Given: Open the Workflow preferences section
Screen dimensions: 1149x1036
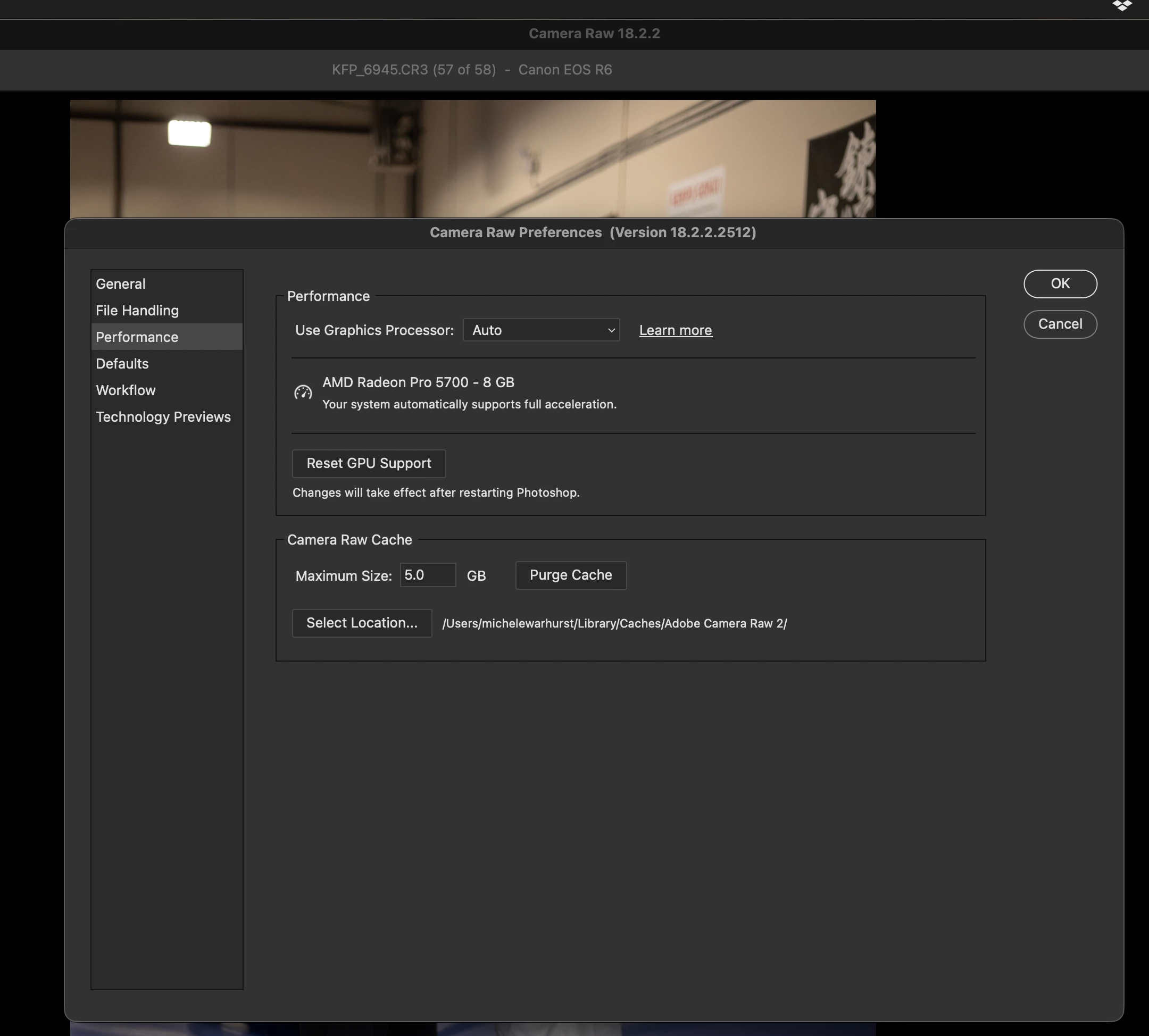Looking at the screenshot, I should pos(126,390).
